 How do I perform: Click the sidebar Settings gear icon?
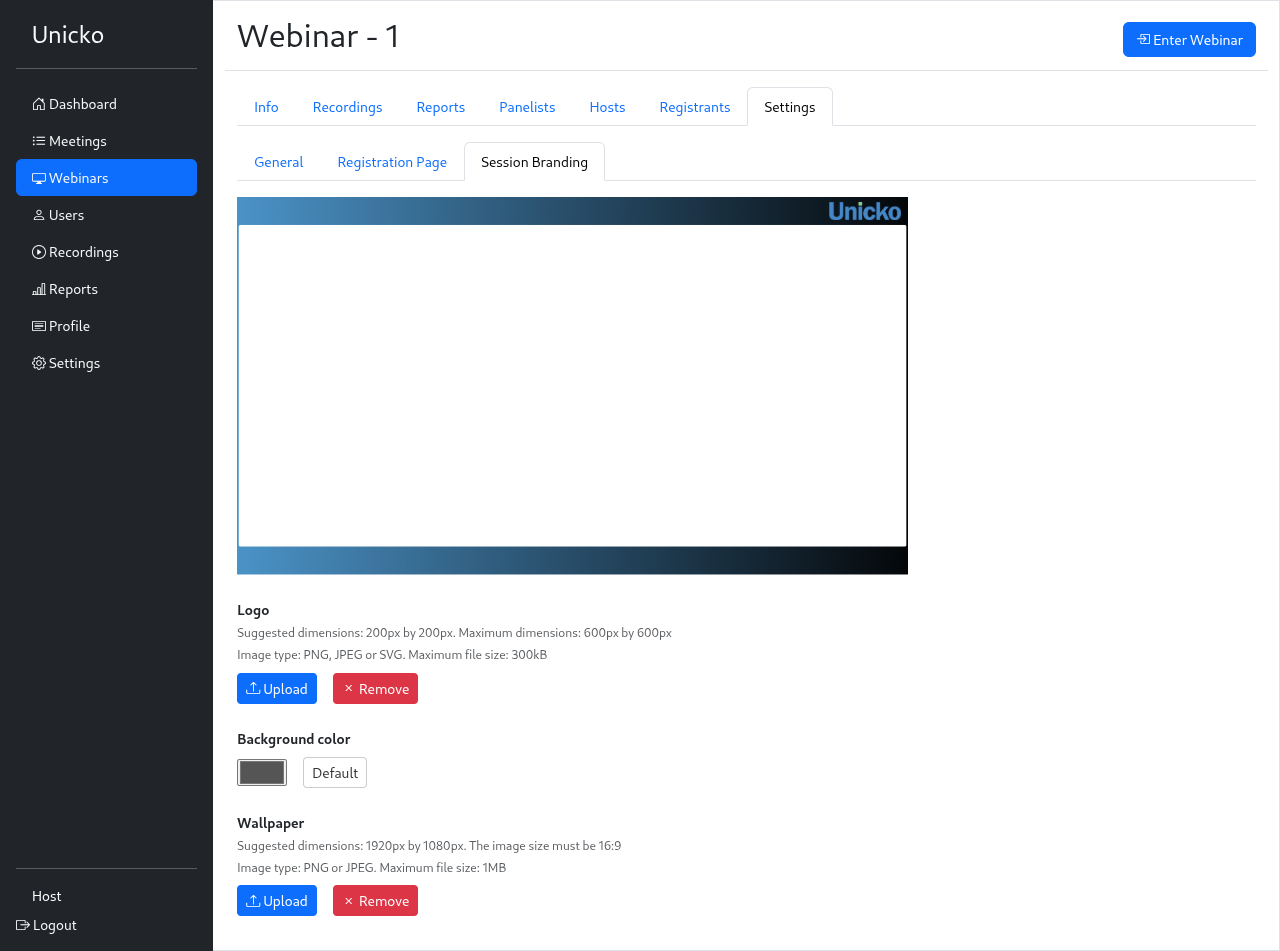[x=39, y=363]
